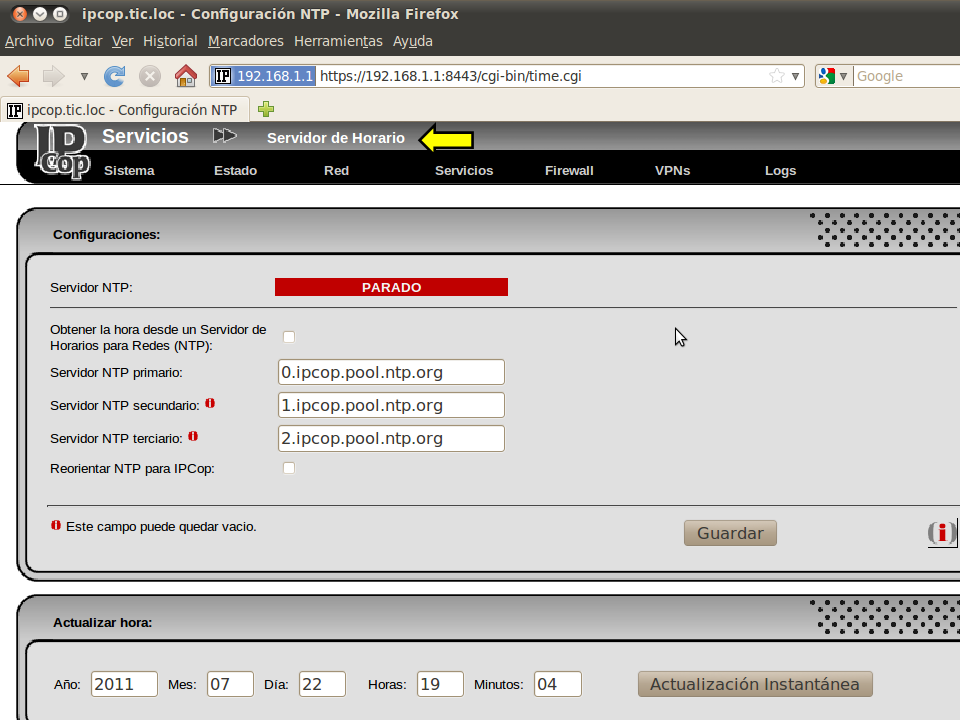
Task: Click the primary NTP server field
Action: click(391, 372)
